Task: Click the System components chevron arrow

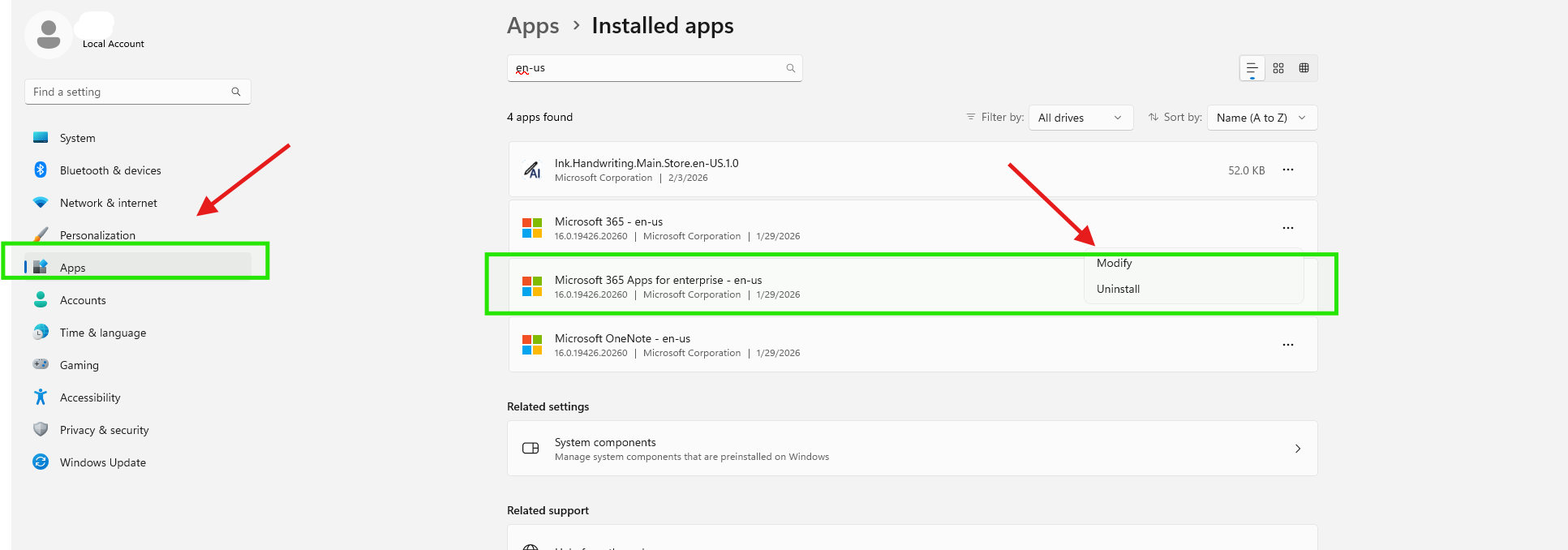Action: [x=1298, y=449]
